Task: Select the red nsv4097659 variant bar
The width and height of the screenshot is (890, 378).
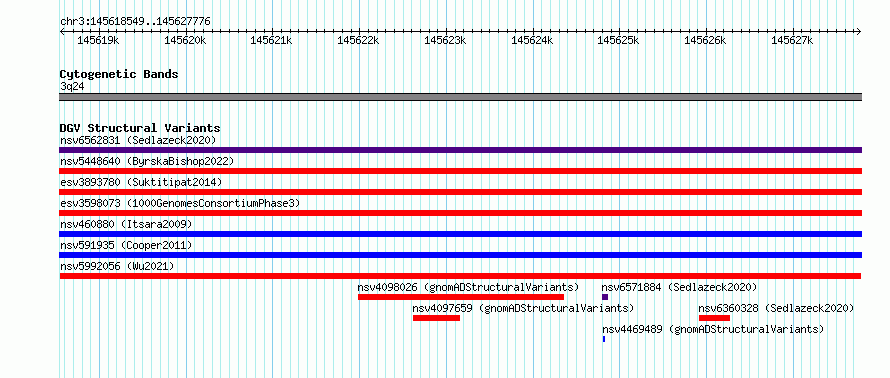Action: point(436,318)
